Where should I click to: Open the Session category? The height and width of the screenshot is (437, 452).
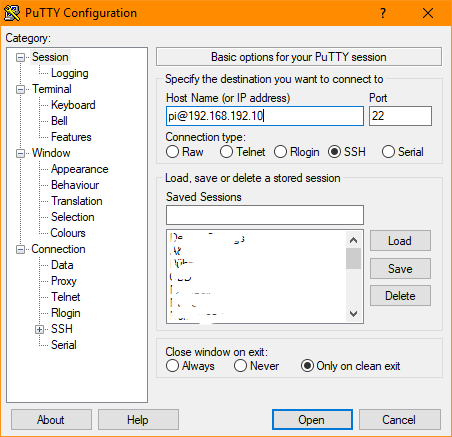(50, 57)
